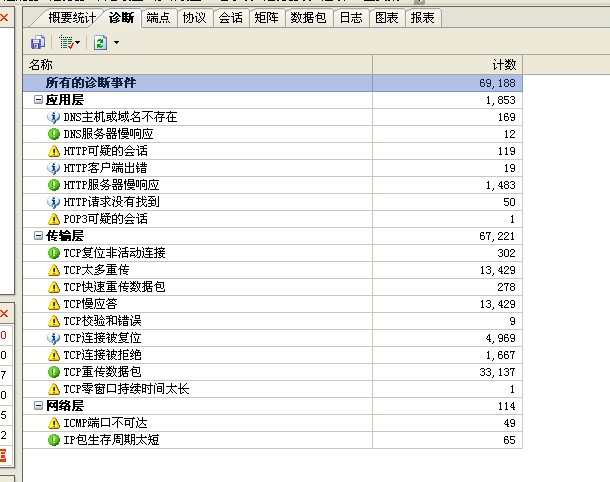This screenshot has height=482, width=610.
Task: Click warning icon of TCP零窗口持续时间太长
Action: pos(53,389)
